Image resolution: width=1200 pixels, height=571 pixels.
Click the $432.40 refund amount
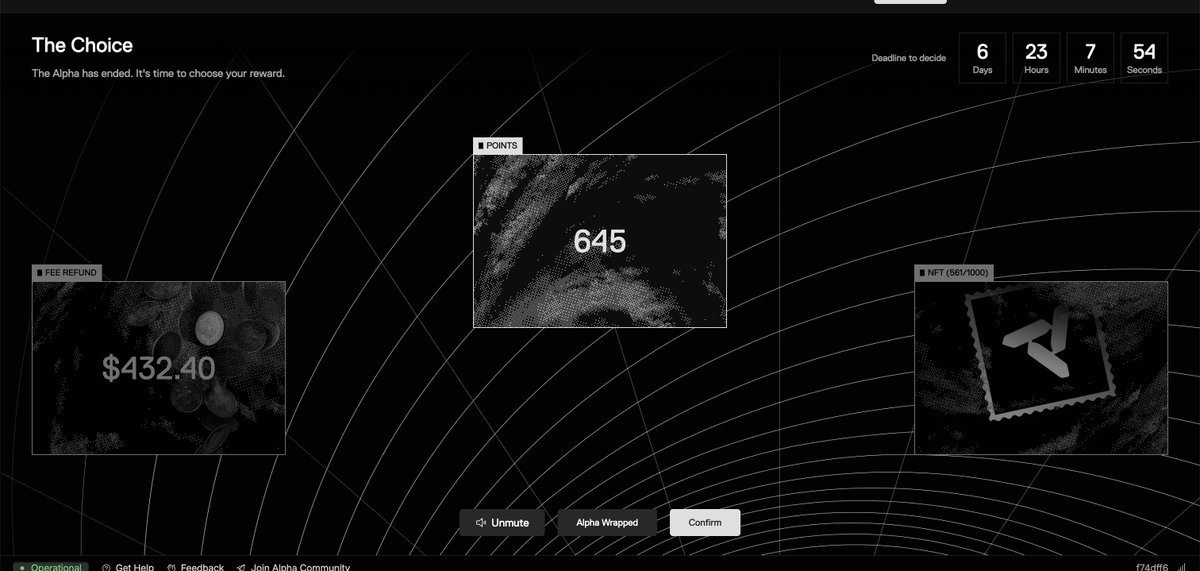pyautogui.click(x=158, y=369)
